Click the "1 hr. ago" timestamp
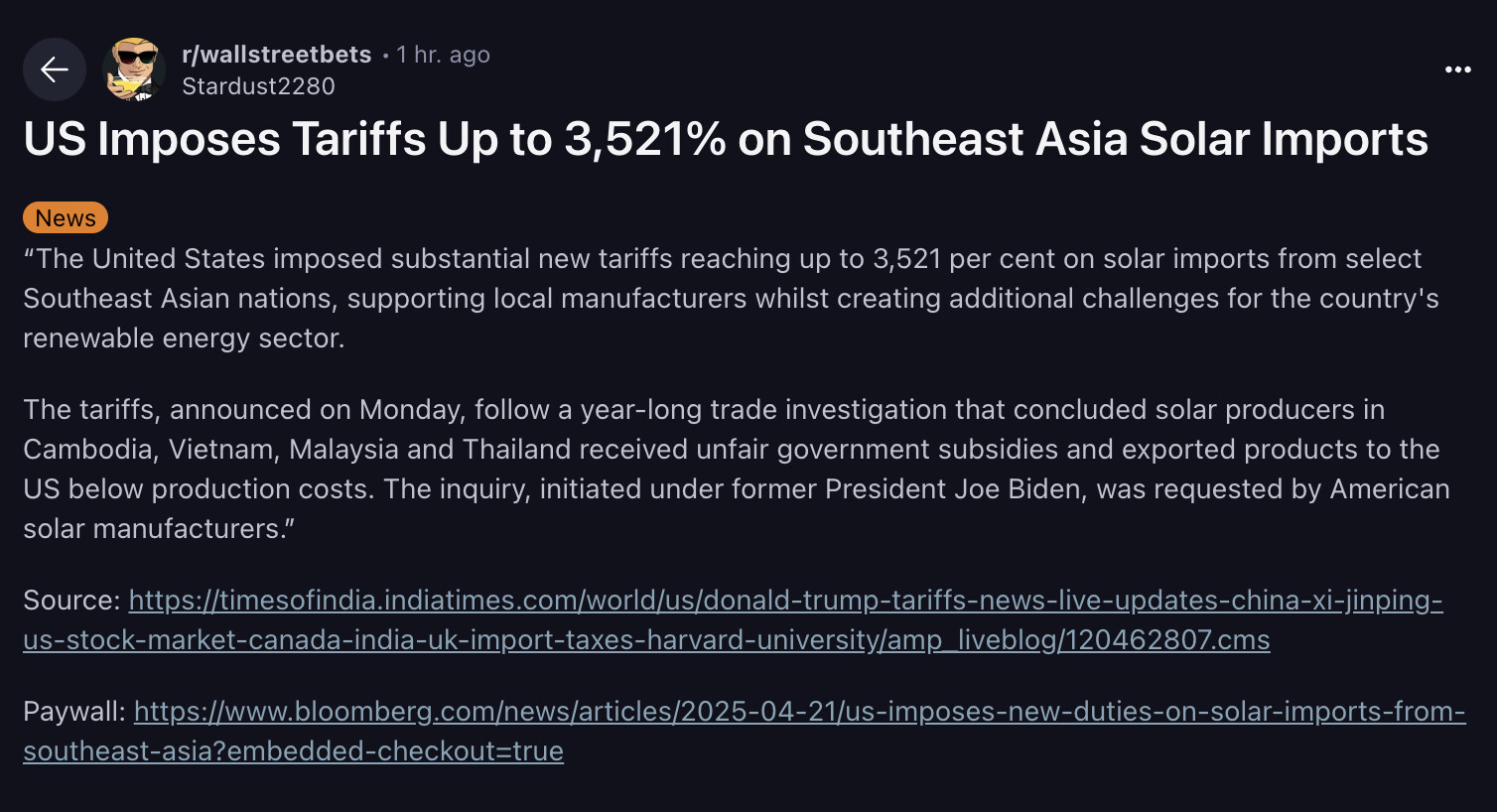Viewport: 1497px width, 812px height. coord(443,55)
